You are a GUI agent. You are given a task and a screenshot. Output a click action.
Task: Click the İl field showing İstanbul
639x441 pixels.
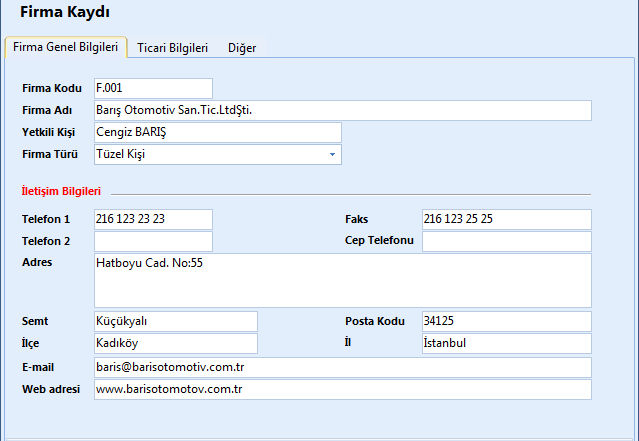tap(506, 343)
